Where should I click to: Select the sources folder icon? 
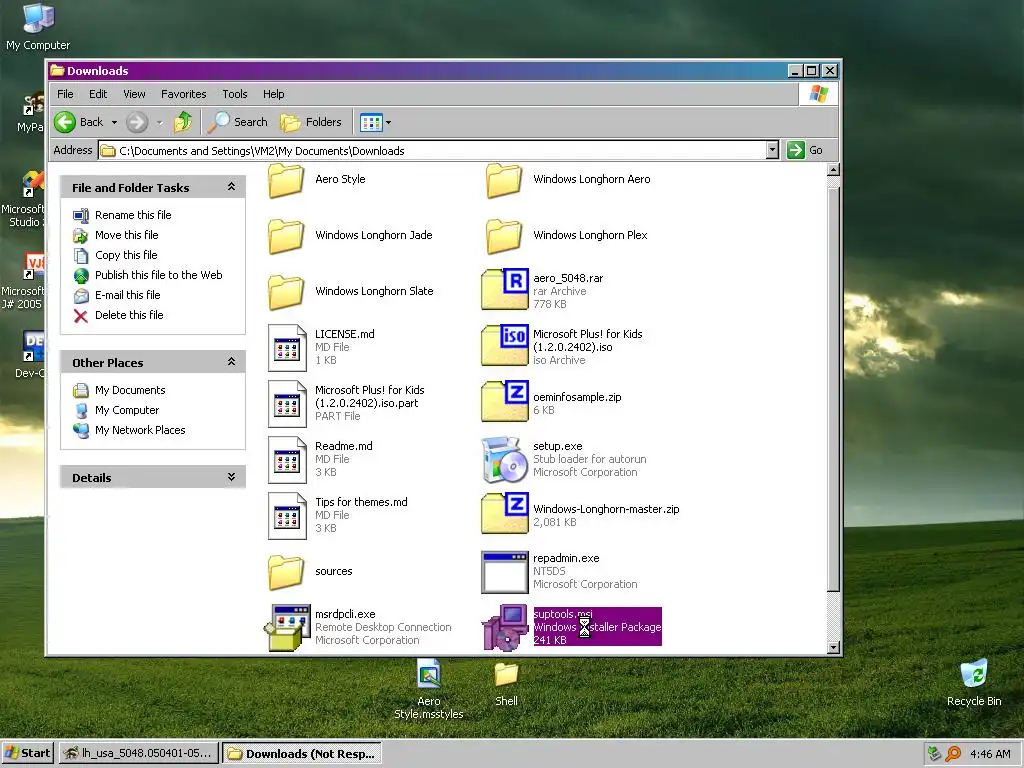coord(286,572)
